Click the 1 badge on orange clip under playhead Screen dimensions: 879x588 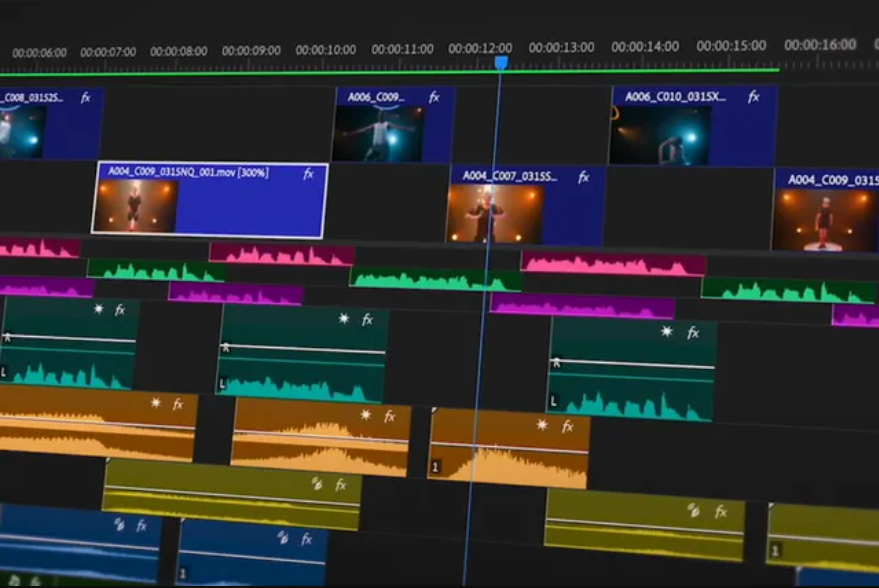435,466
